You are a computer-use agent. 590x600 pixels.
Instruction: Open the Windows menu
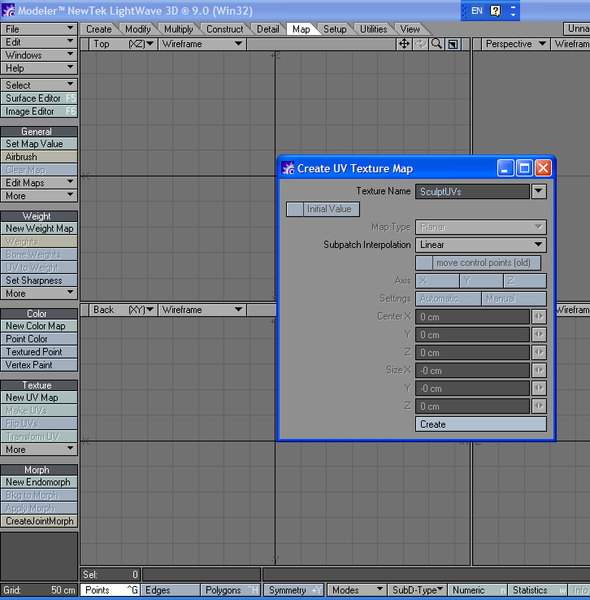tap(39, 55)
